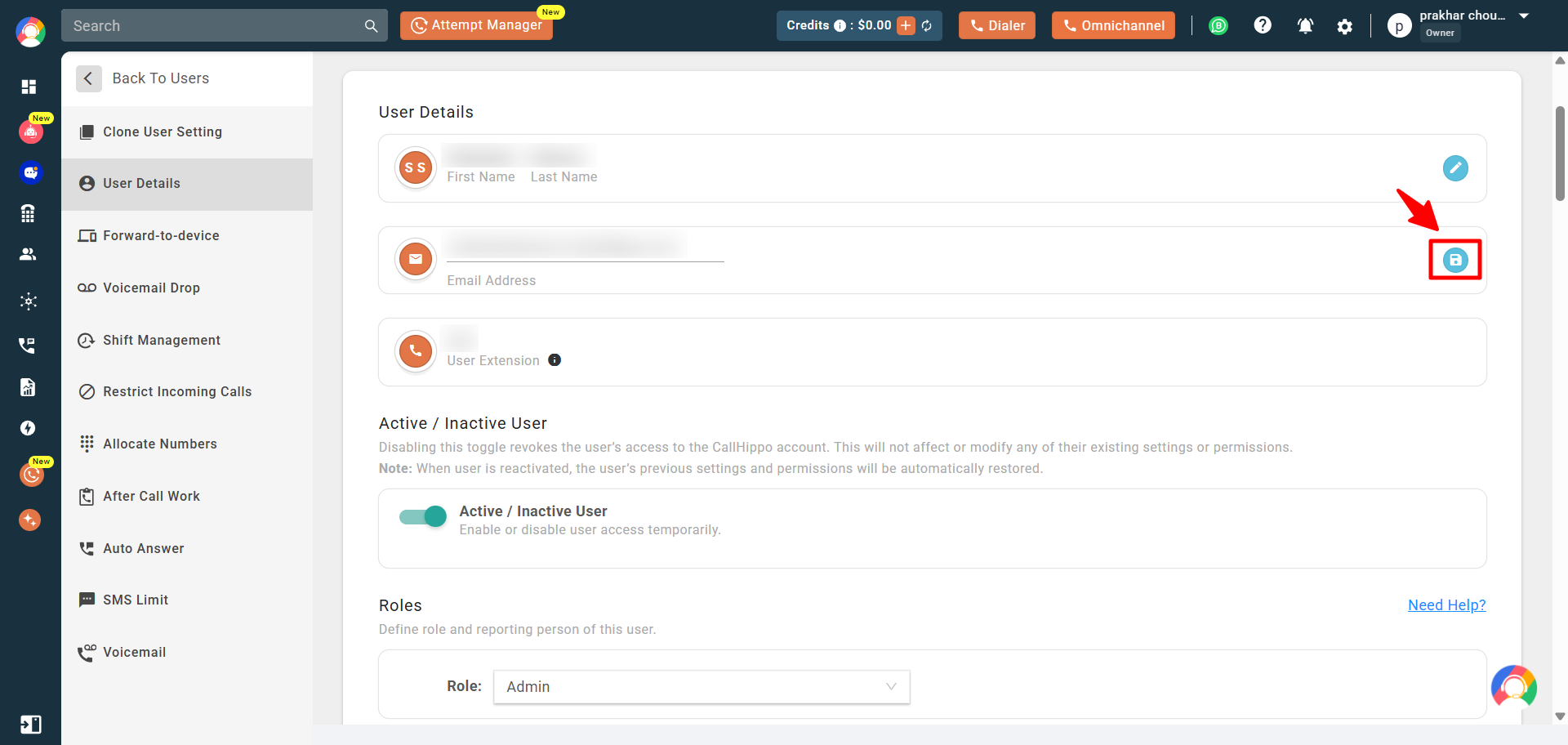Click the Email Address input field
This screenshot has width=1568, height=745.
pos(586,246)
